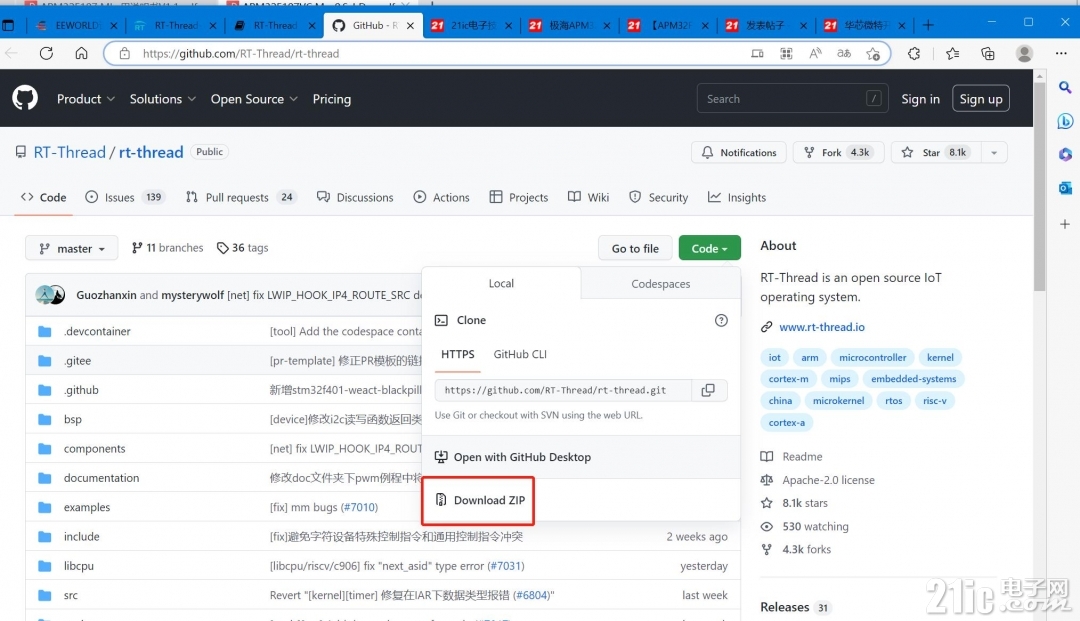The width and height of the screenshot is (1080, 621).
Task: Refresh the browser page
Action: click(x=46, y=53)
